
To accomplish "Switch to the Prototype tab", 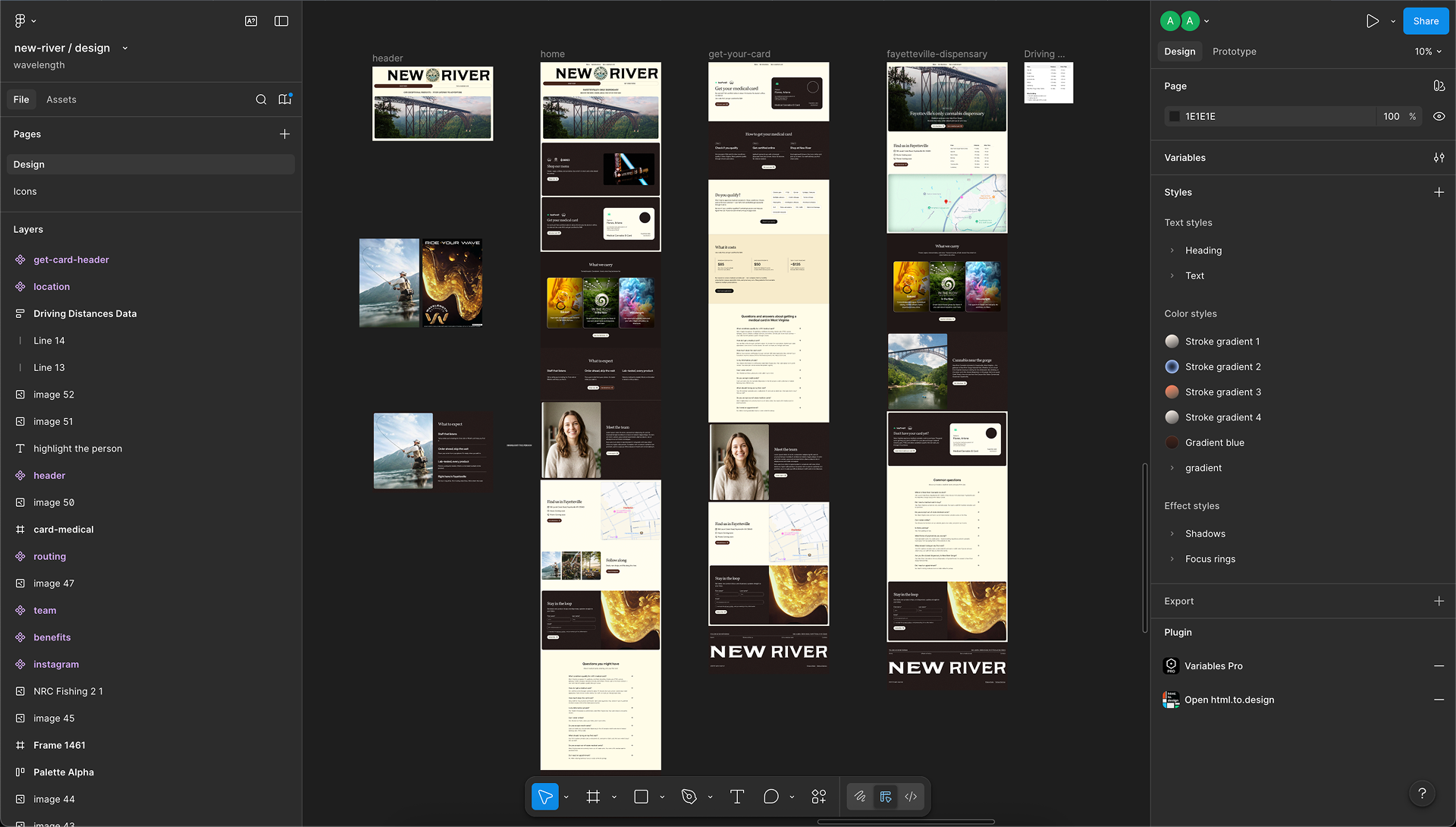I will 1234,52.
